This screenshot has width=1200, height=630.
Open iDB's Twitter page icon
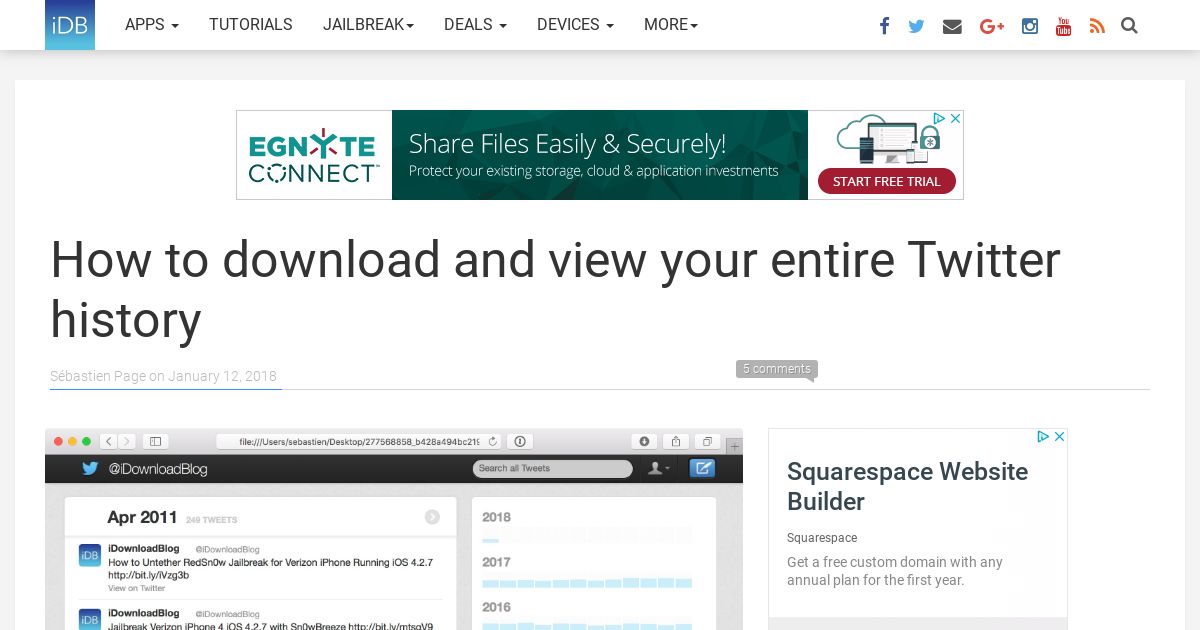916,26
